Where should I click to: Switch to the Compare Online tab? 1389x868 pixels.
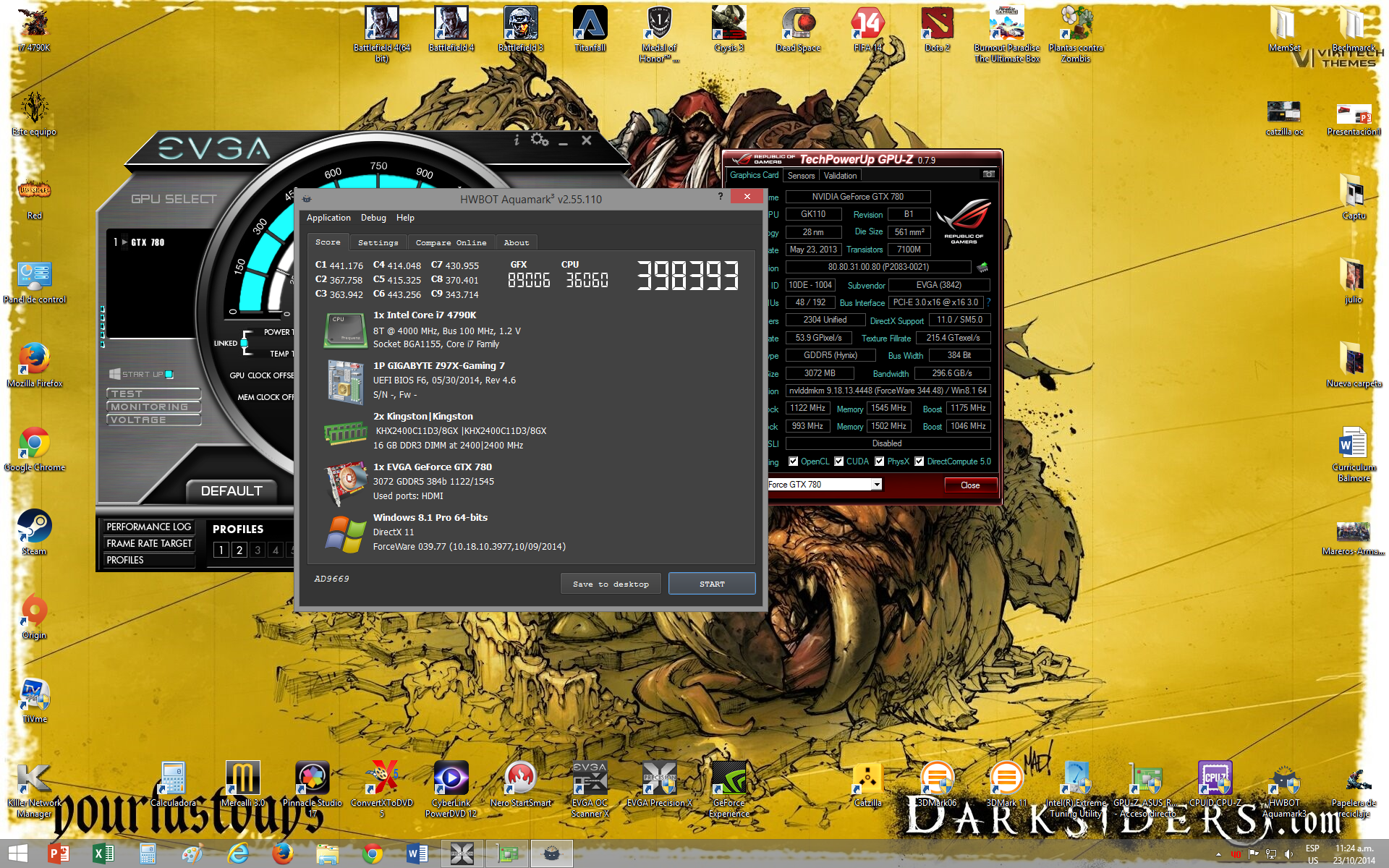coord(451,243)
